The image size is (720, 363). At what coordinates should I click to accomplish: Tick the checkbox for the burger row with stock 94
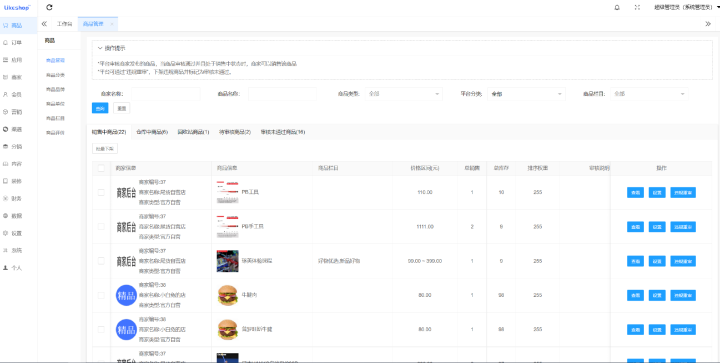pos(101,329)
